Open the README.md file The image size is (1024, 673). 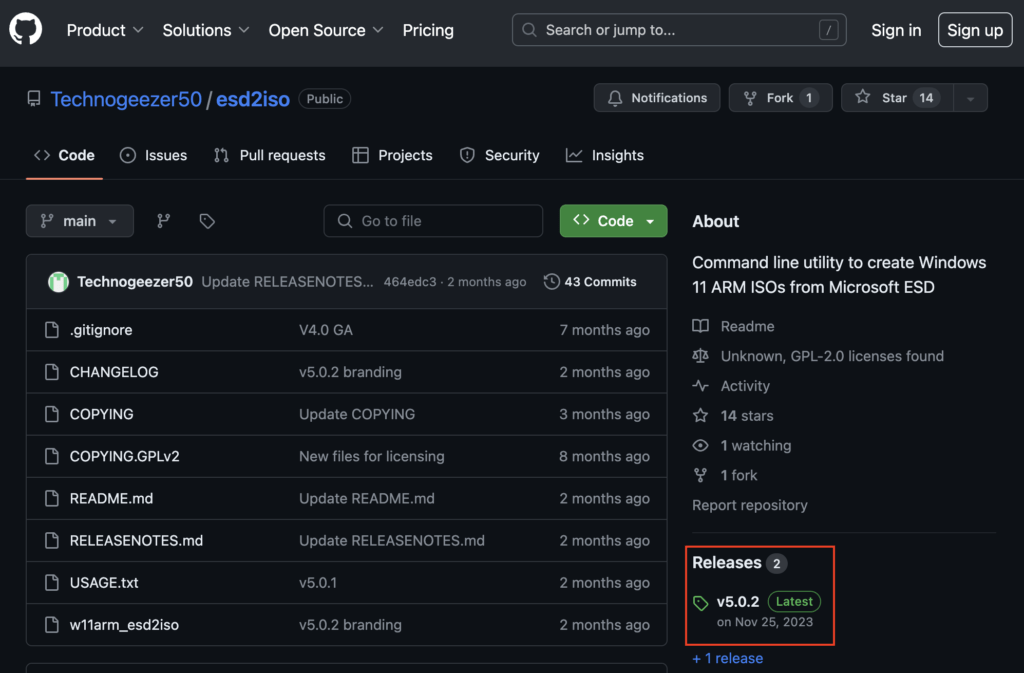[111, 498]
